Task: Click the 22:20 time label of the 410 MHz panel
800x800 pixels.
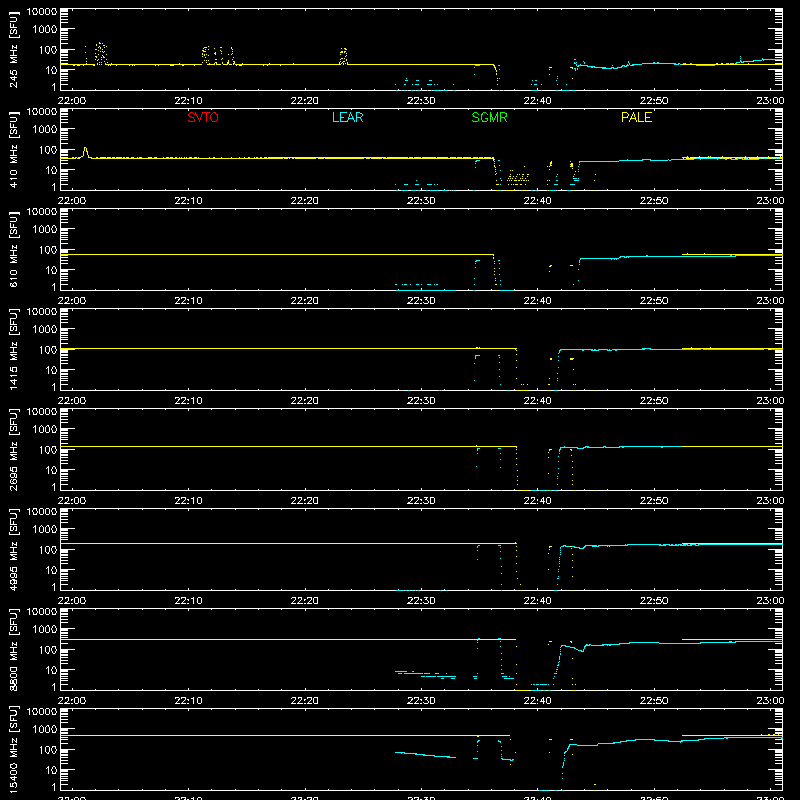Action: coord(305,201)
